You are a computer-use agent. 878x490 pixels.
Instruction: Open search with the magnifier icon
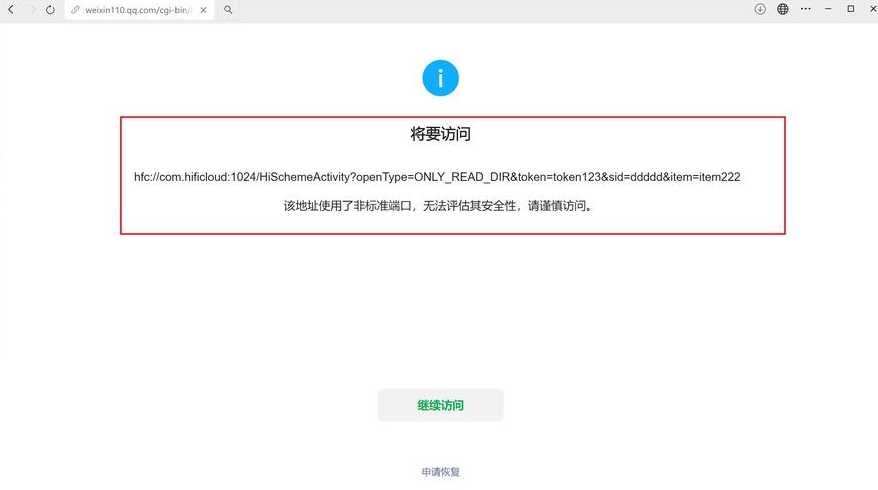(x=228, y=10)
